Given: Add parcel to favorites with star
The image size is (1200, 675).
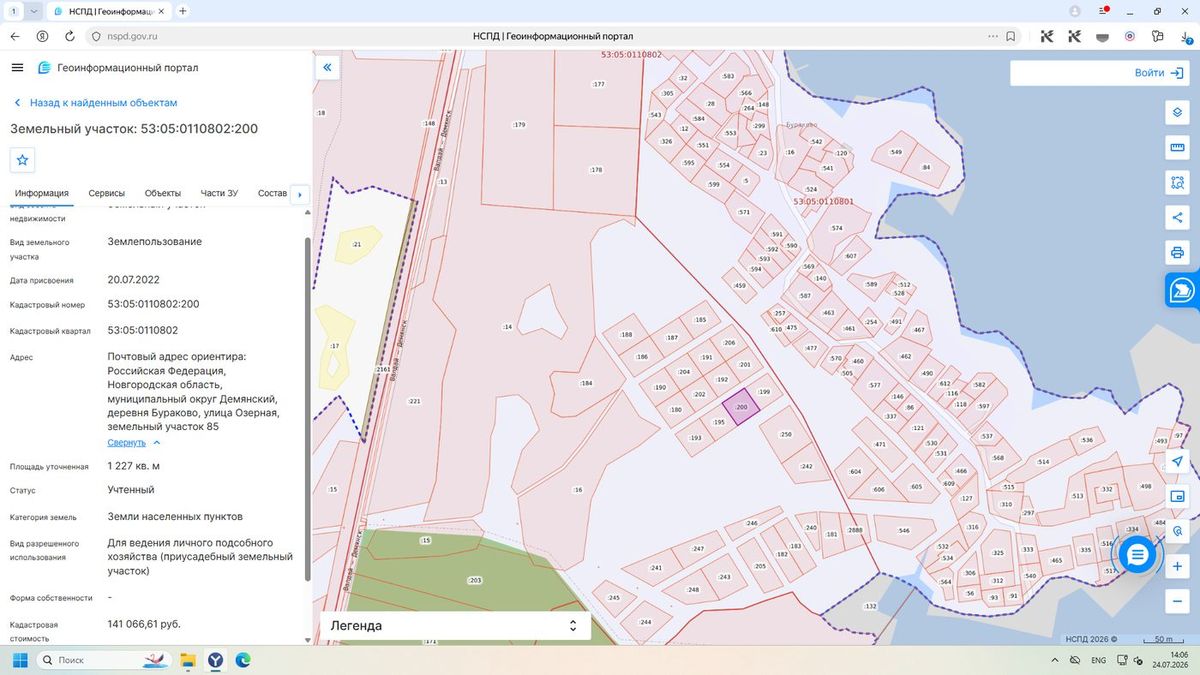Looking at the screenshot, I should [x=23, y=159].
